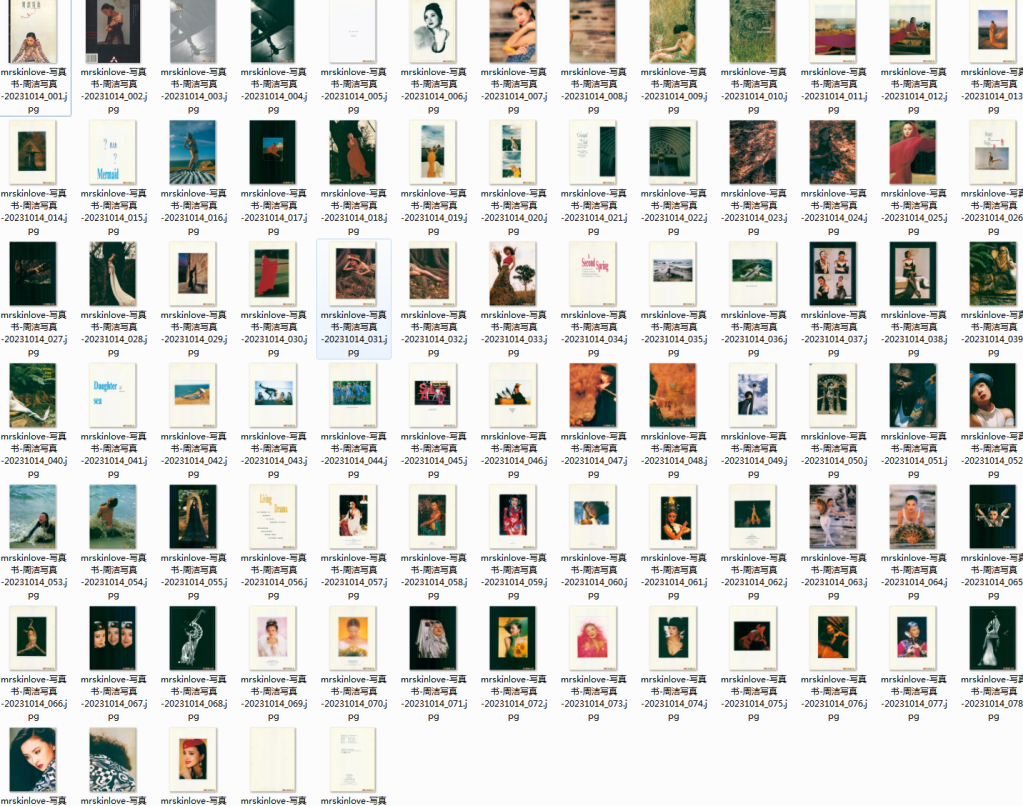Select the blank page thumbnail in the bottom row
Screen dimensions: 1023x806
pos(273,758)
